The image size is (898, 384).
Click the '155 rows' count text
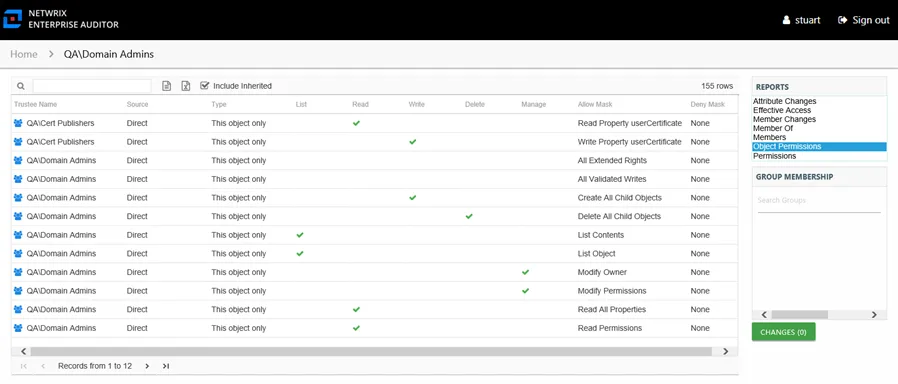[x=717, y=86]
